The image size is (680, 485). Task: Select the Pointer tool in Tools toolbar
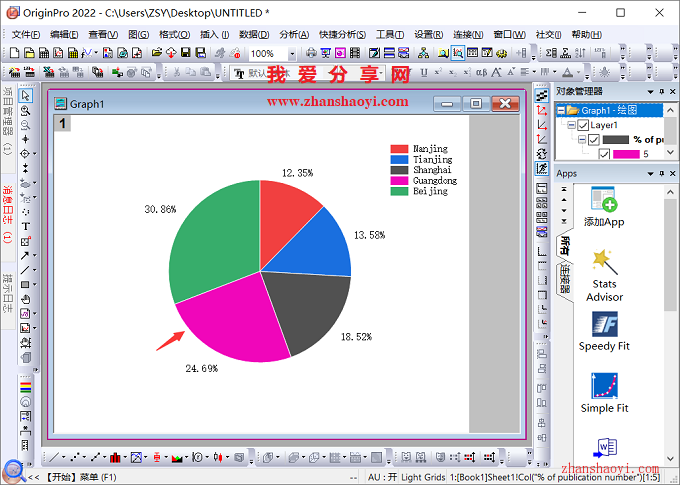26,95
